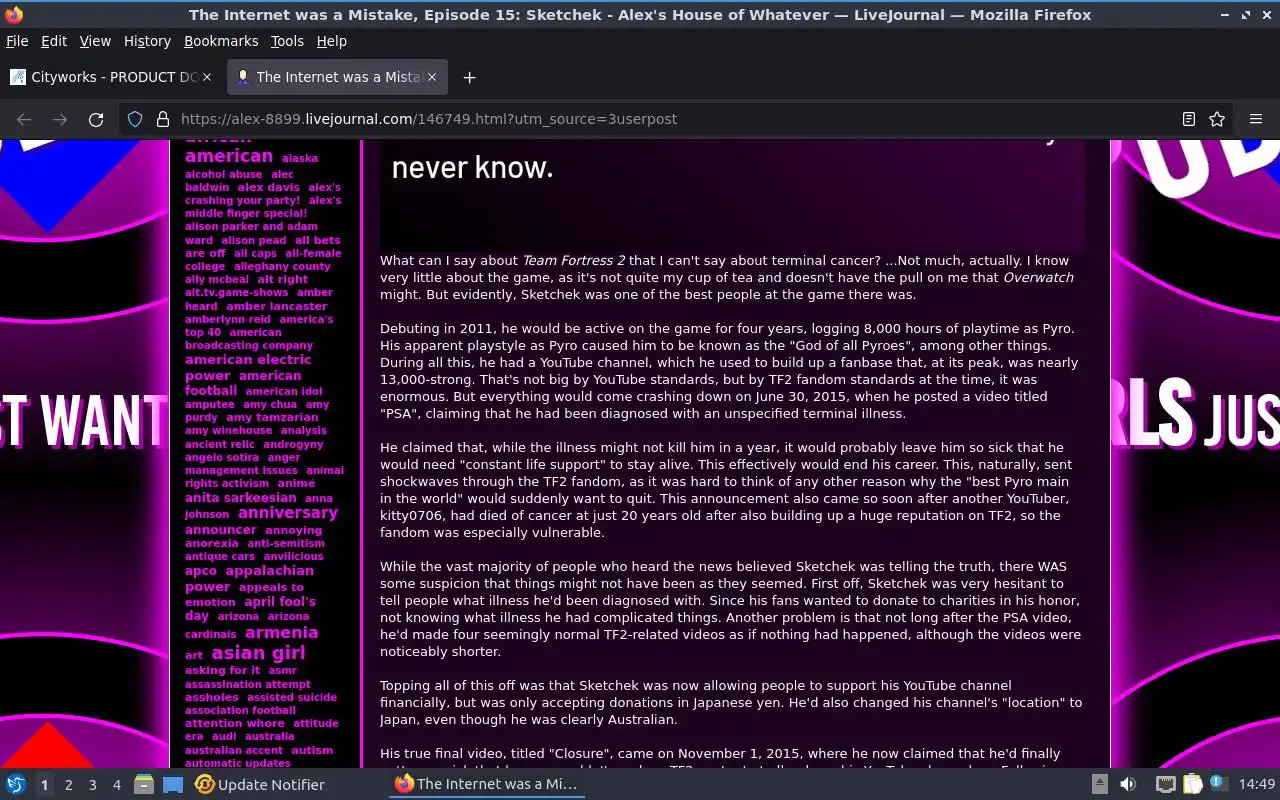Go forward one page
The width and height of the screenshot is (1280, 800).
point(60,119)
